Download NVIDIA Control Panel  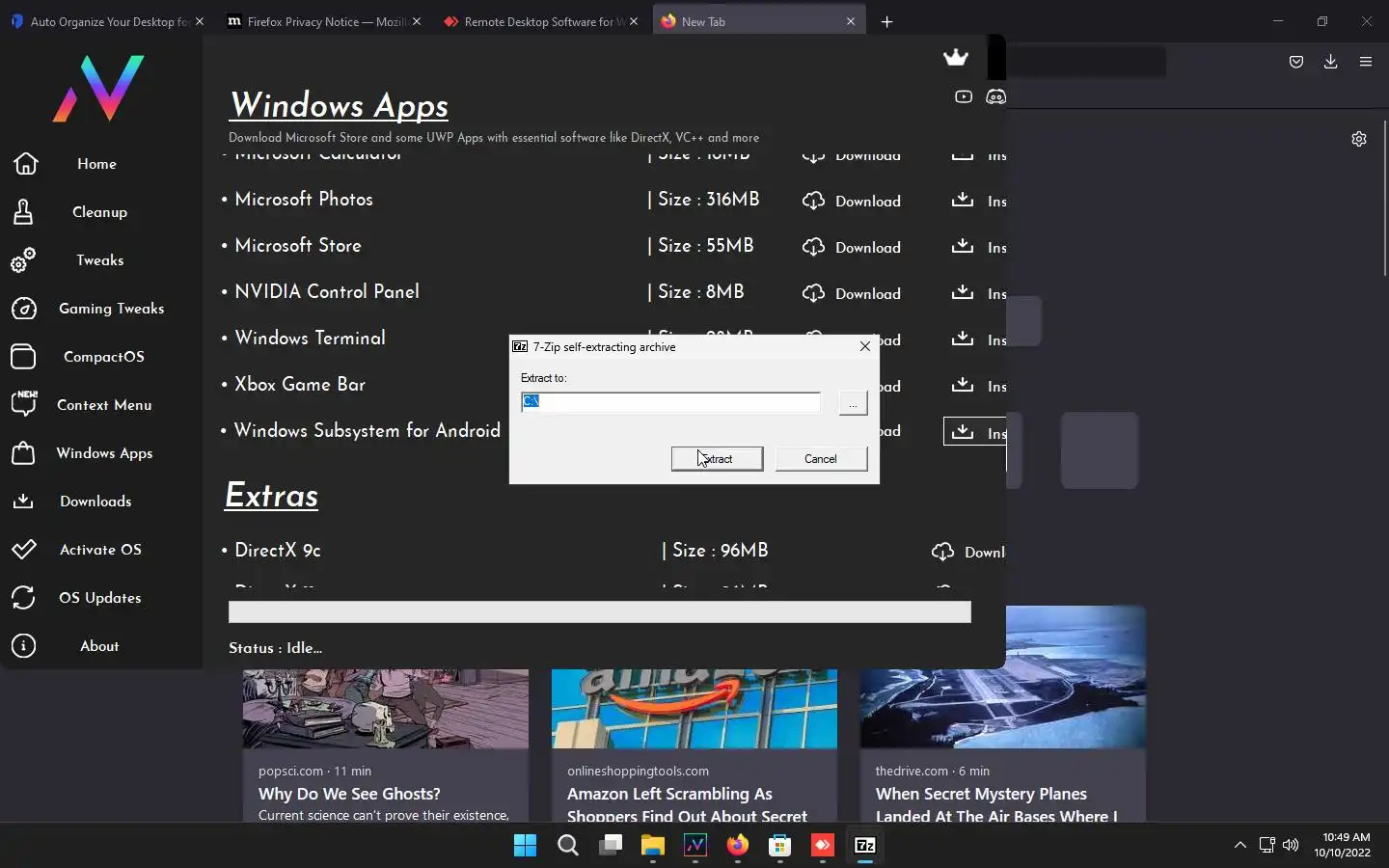click(852, 293)
